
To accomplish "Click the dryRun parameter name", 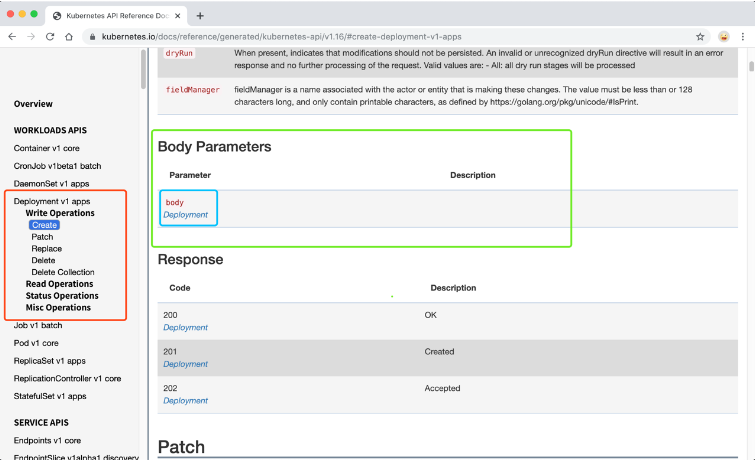I will pyautogui.click(x=179, y=53).
